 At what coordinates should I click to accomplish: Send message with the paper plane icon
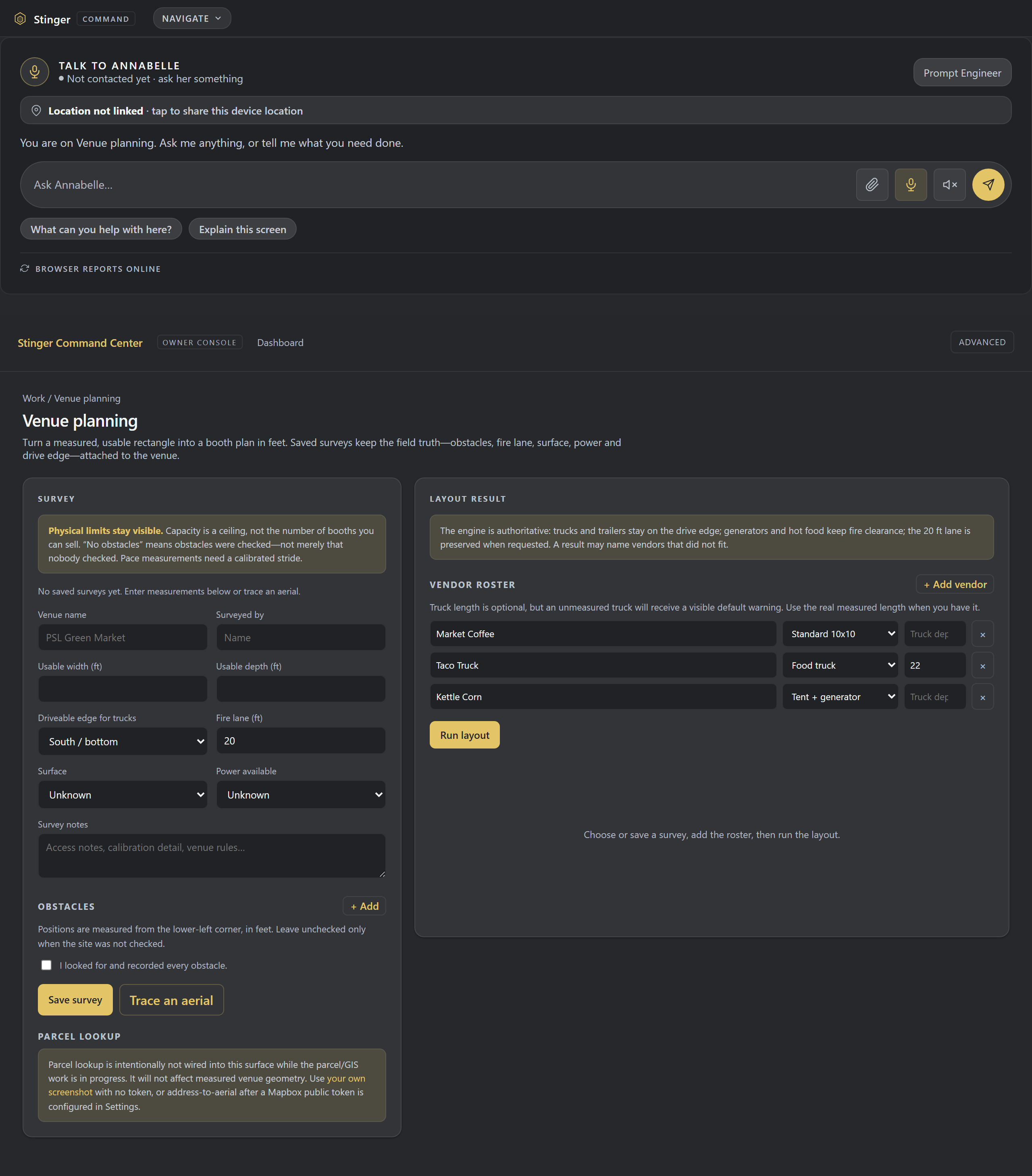(988, 185)
